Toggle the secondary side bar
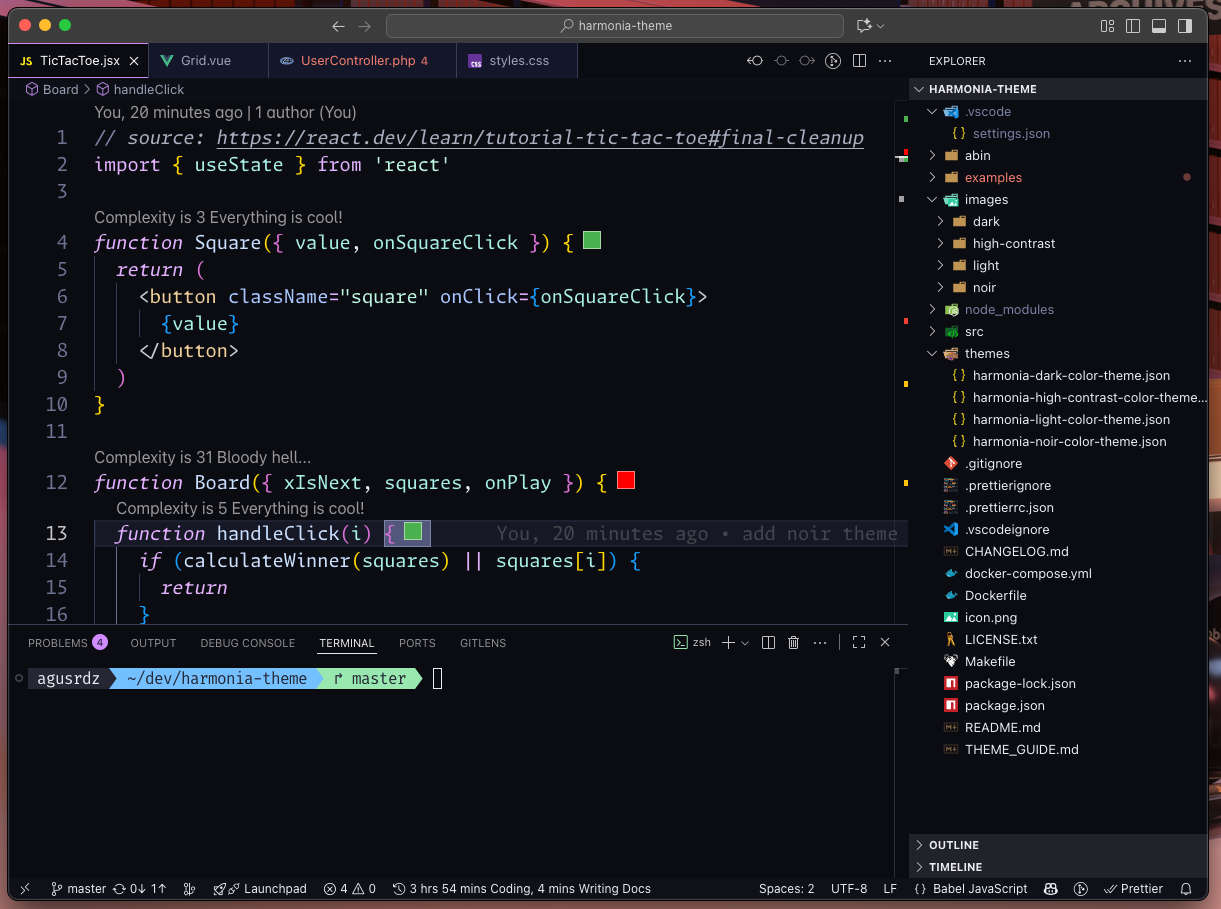The image size is (1221, 909). pyautogui.click(x=1185, y=26)
